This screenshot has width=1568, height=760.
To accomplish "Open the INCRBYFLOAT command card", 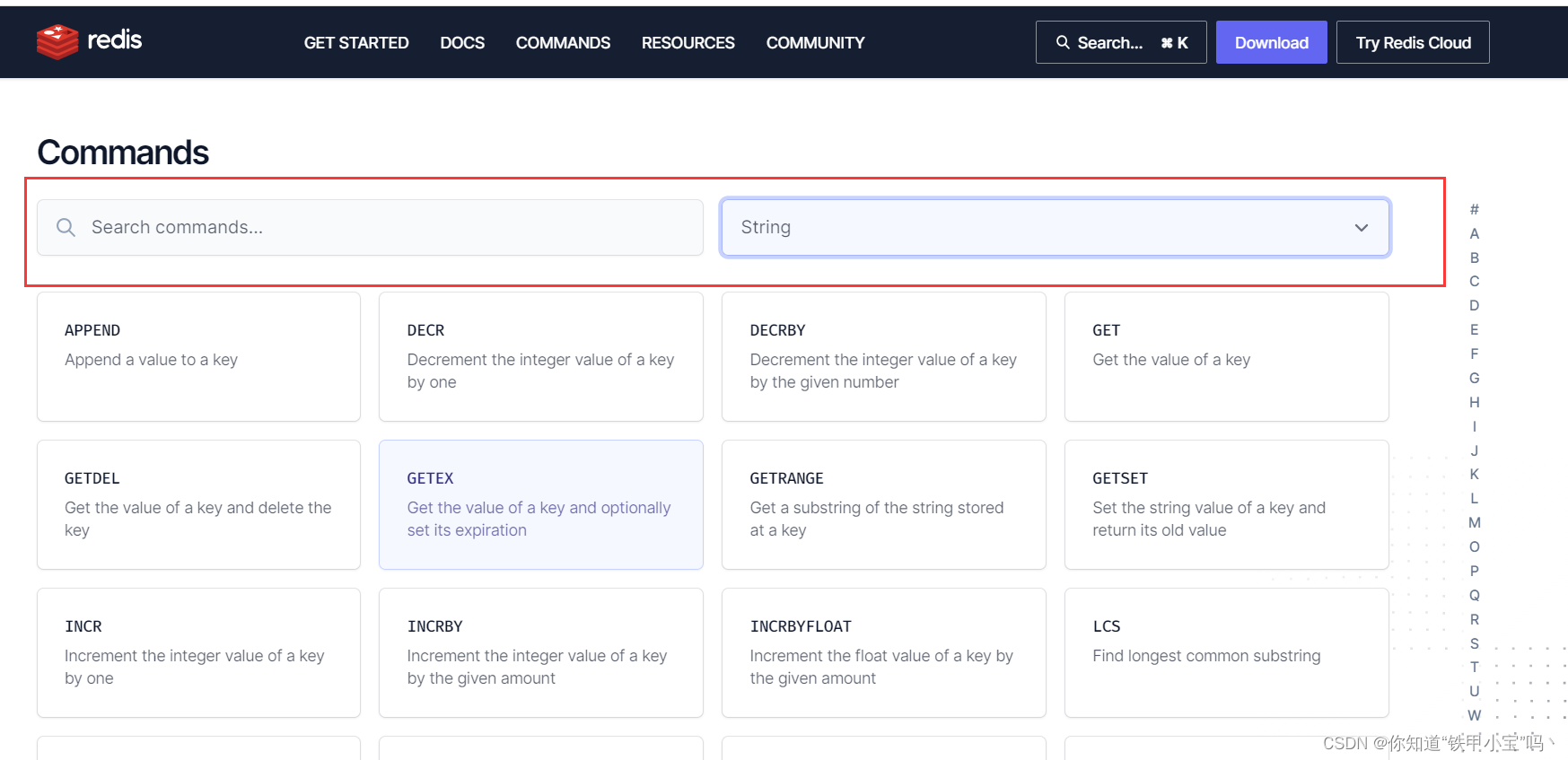I will point(884,652).
